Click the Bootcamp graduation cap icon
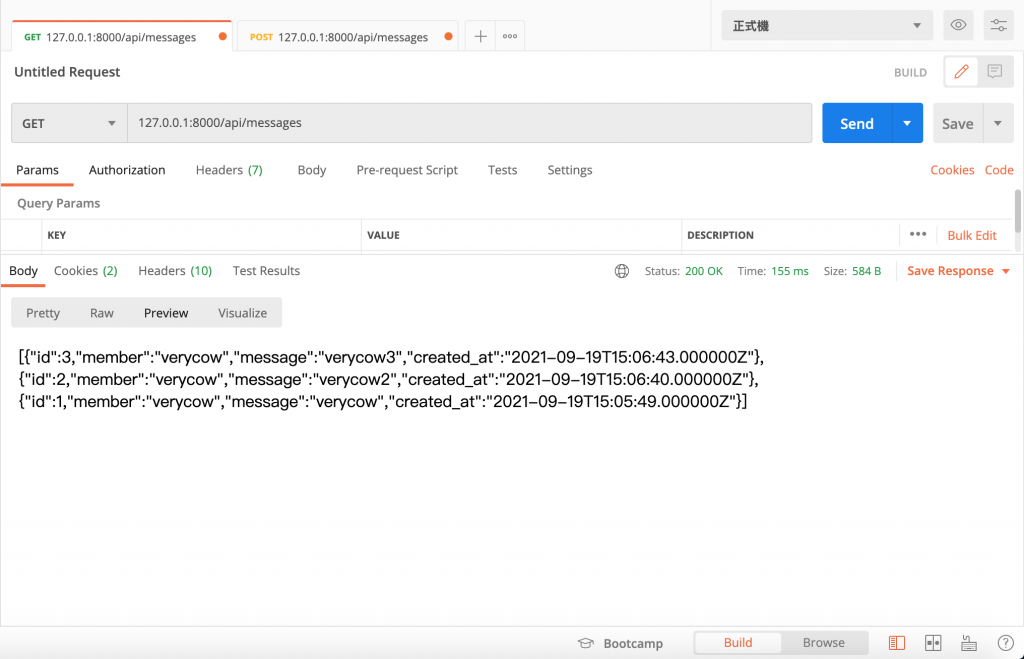Screen dimensions: 1024x659 [x=586, y=643]
